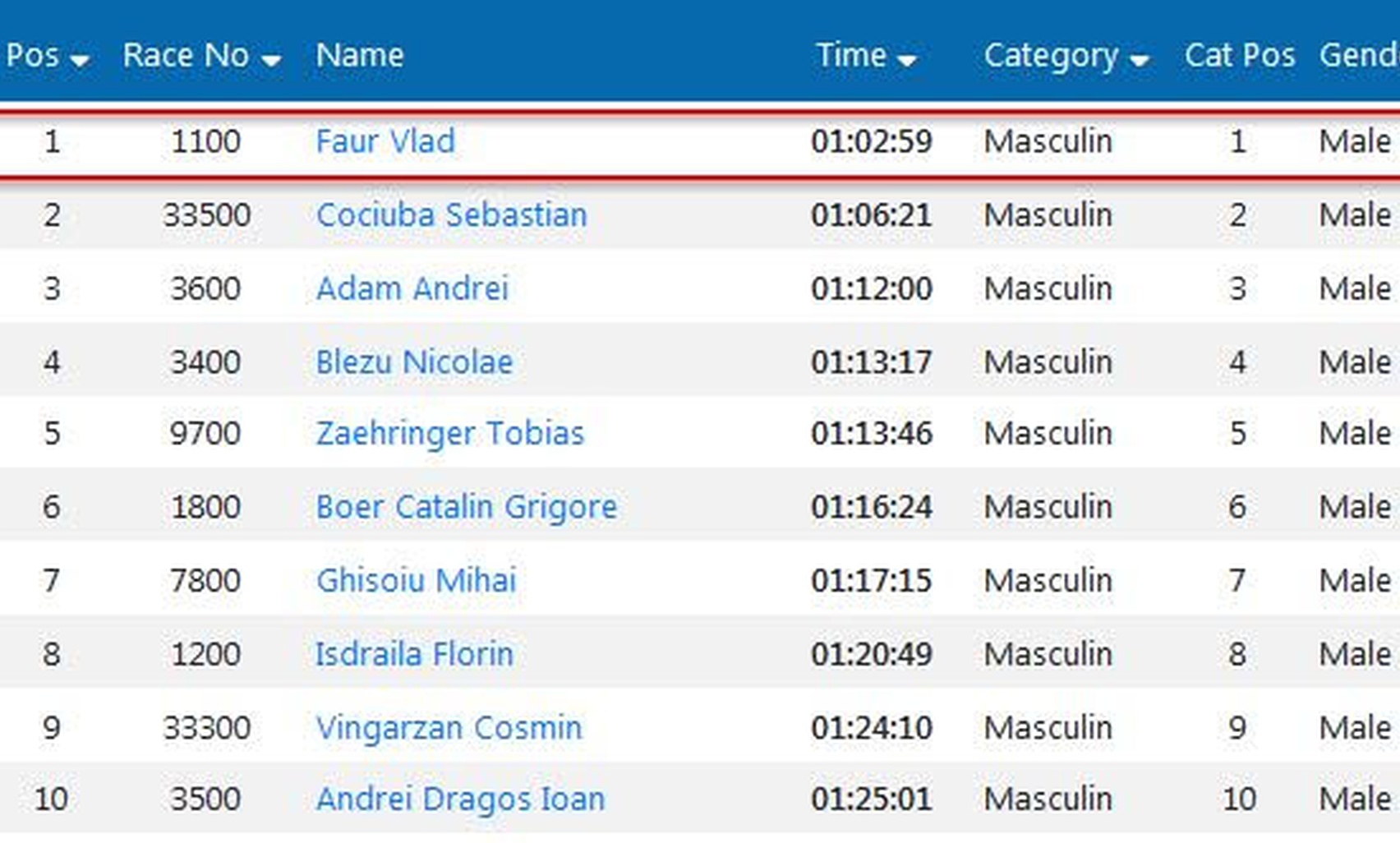
Task: Open Blezu Nicolae's result link
Action: tap(414, 362)
